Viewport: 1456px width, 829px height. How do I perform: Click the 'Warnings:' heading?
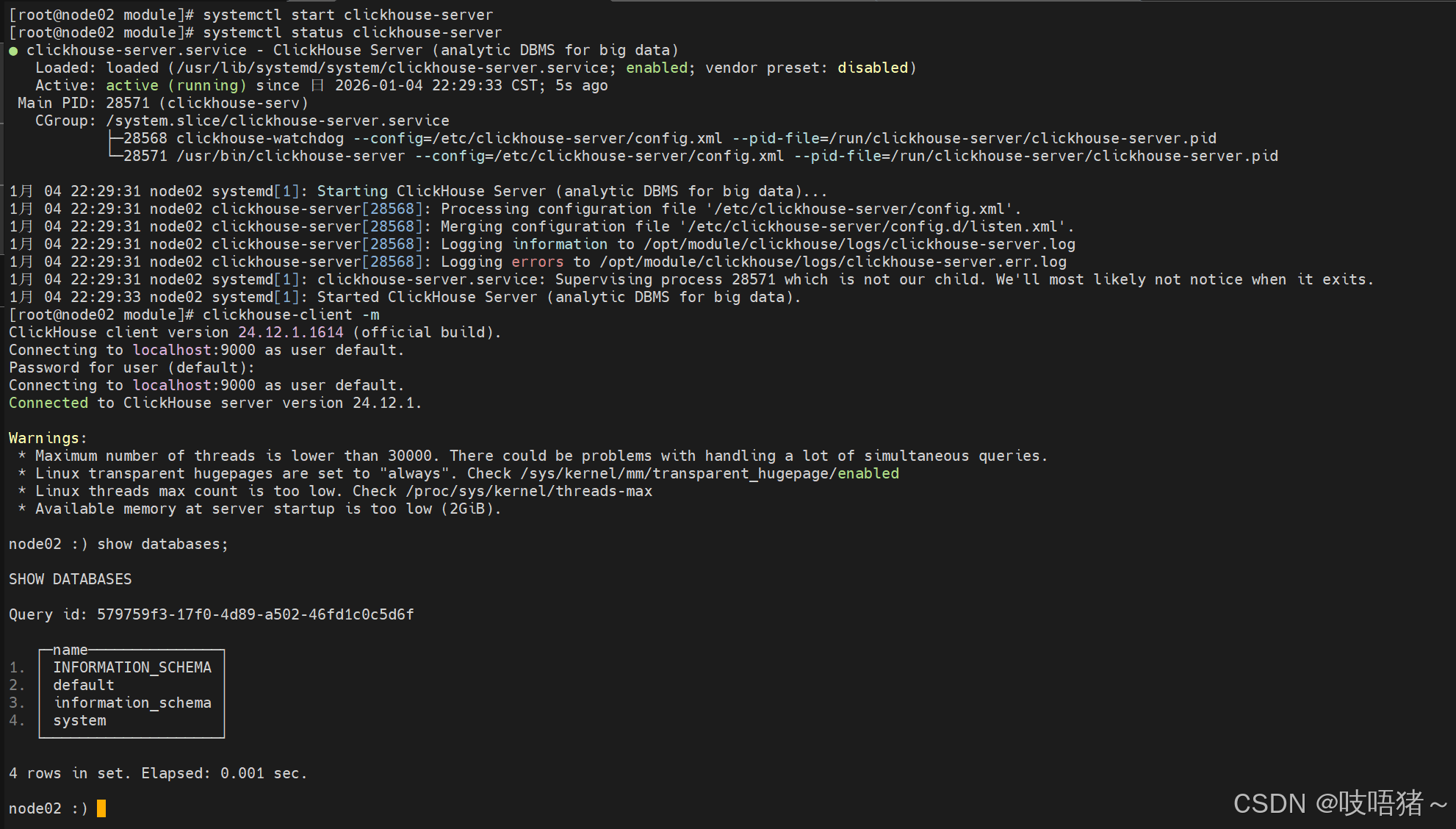[x=48, y=438]
